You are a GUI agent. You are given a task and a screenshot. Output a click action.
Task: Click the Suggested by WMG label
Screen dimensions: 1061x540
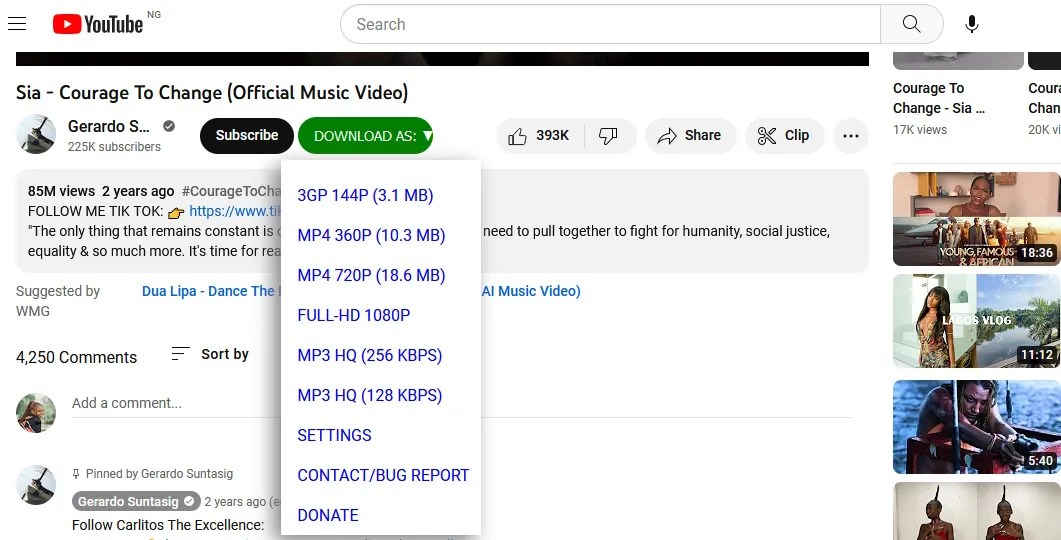[x=58, y=301]
